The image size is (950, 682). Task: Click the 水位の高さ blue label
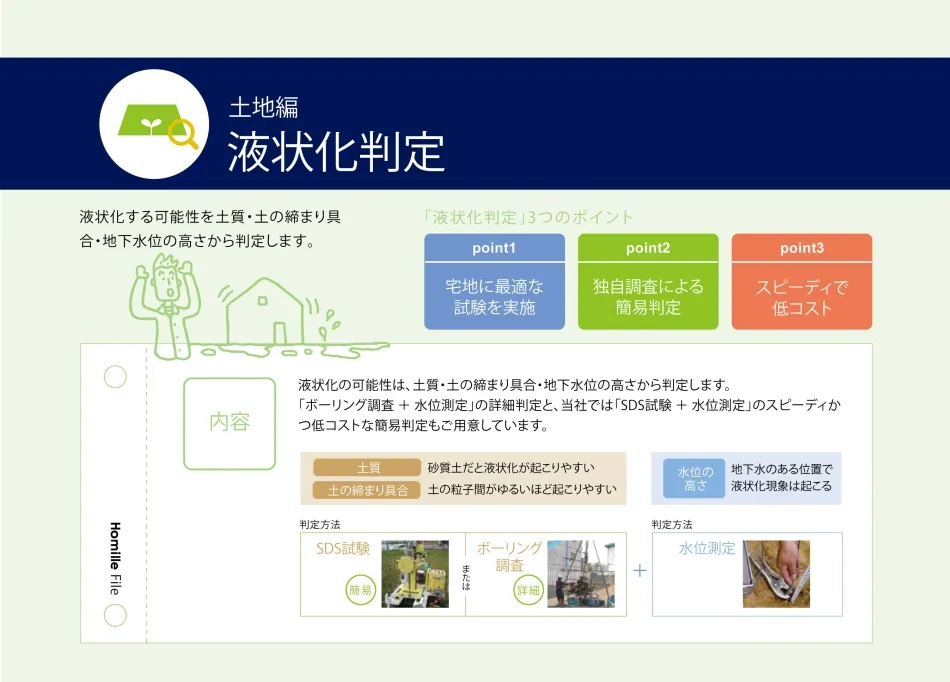pyautogui.click(x=694, y=478)
